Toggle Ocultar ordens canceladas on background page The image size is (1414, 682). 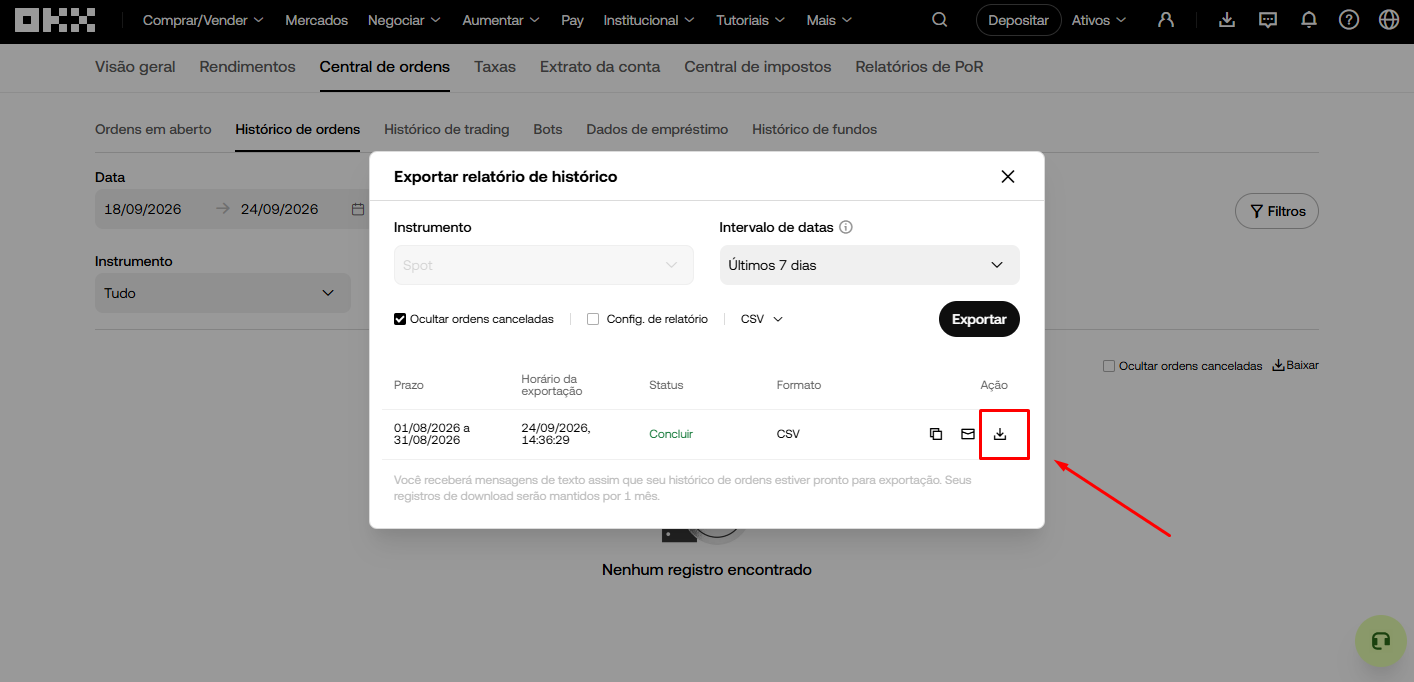click(1108, 366)
